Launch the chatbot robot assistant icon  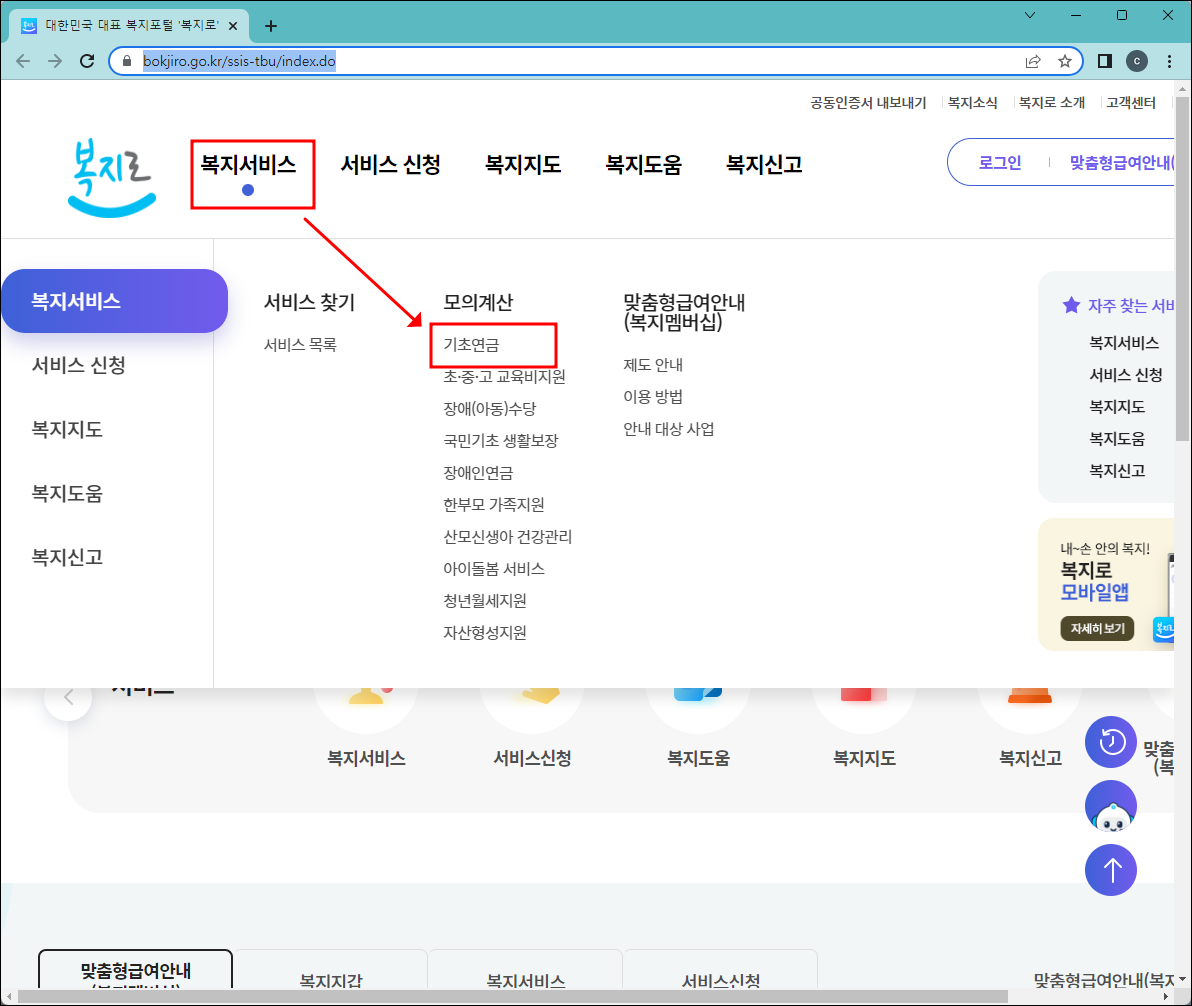(x=1110, y=806)
